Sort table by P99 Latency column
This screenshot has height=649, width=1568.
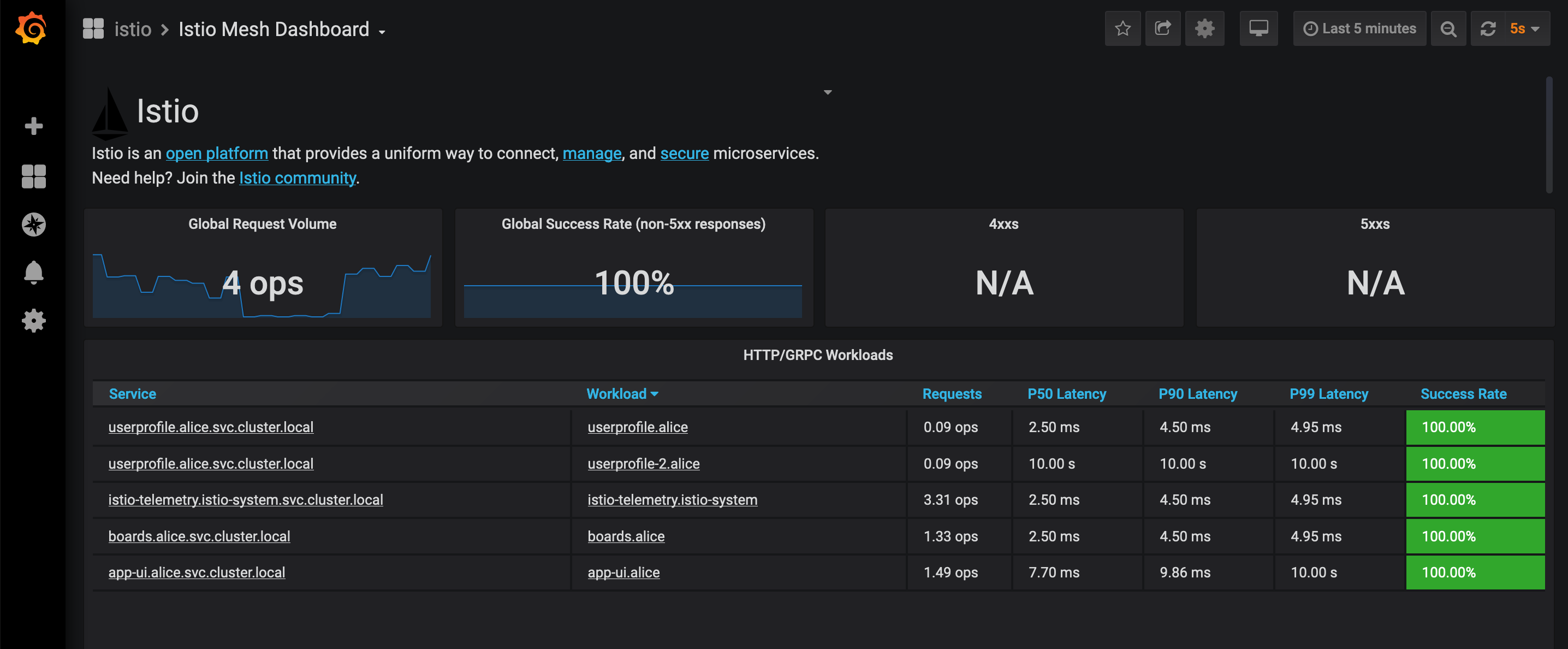(1328, 394)
